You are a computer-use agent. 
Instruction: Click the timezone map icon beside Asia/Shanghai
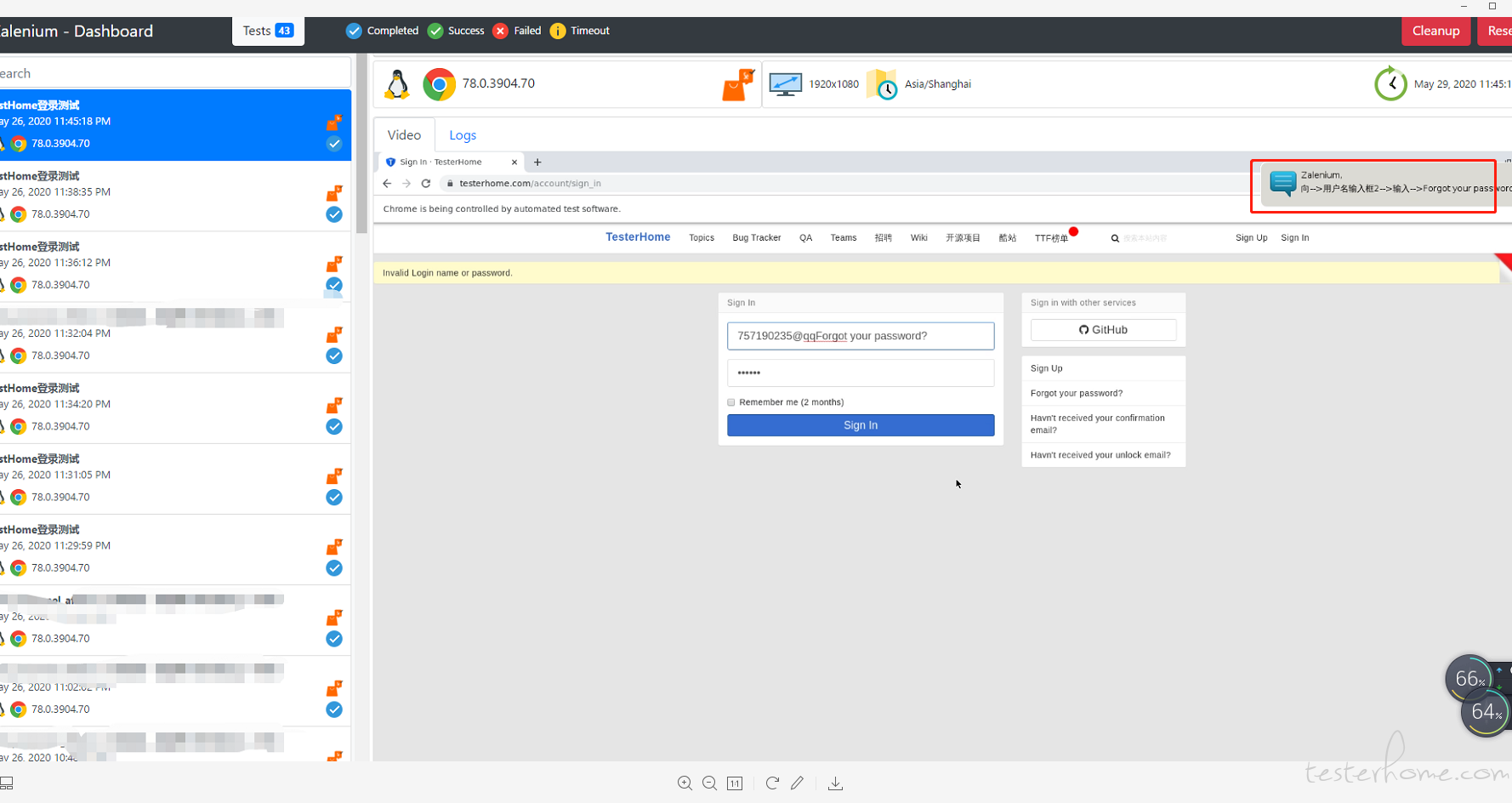pos(882,84)
